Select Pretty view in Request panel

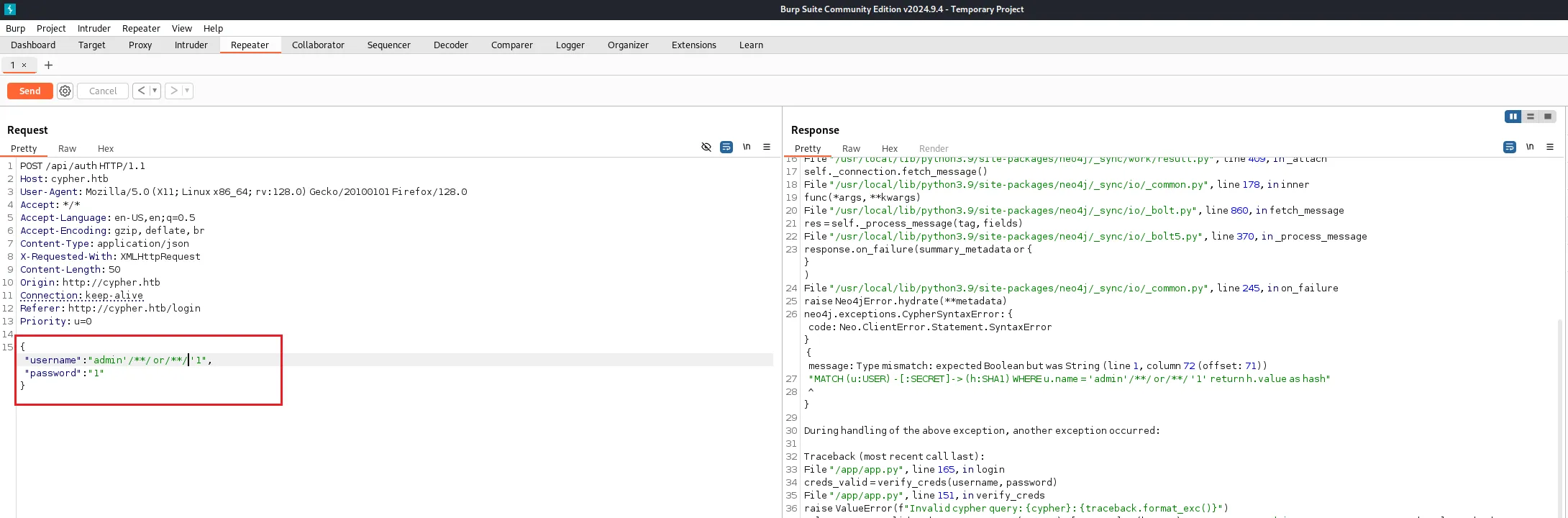(24, 148)
